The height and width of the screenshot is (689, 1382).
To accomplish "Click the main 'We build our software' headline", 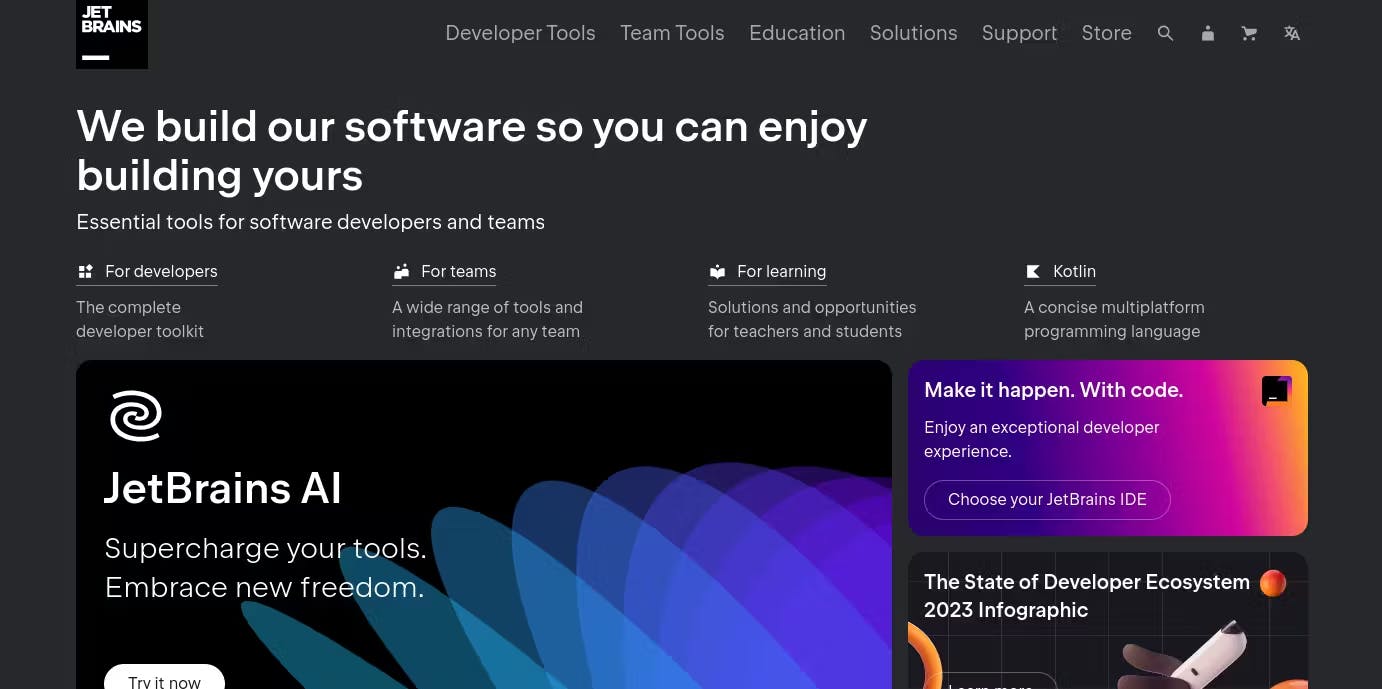I will pos(471,151).
